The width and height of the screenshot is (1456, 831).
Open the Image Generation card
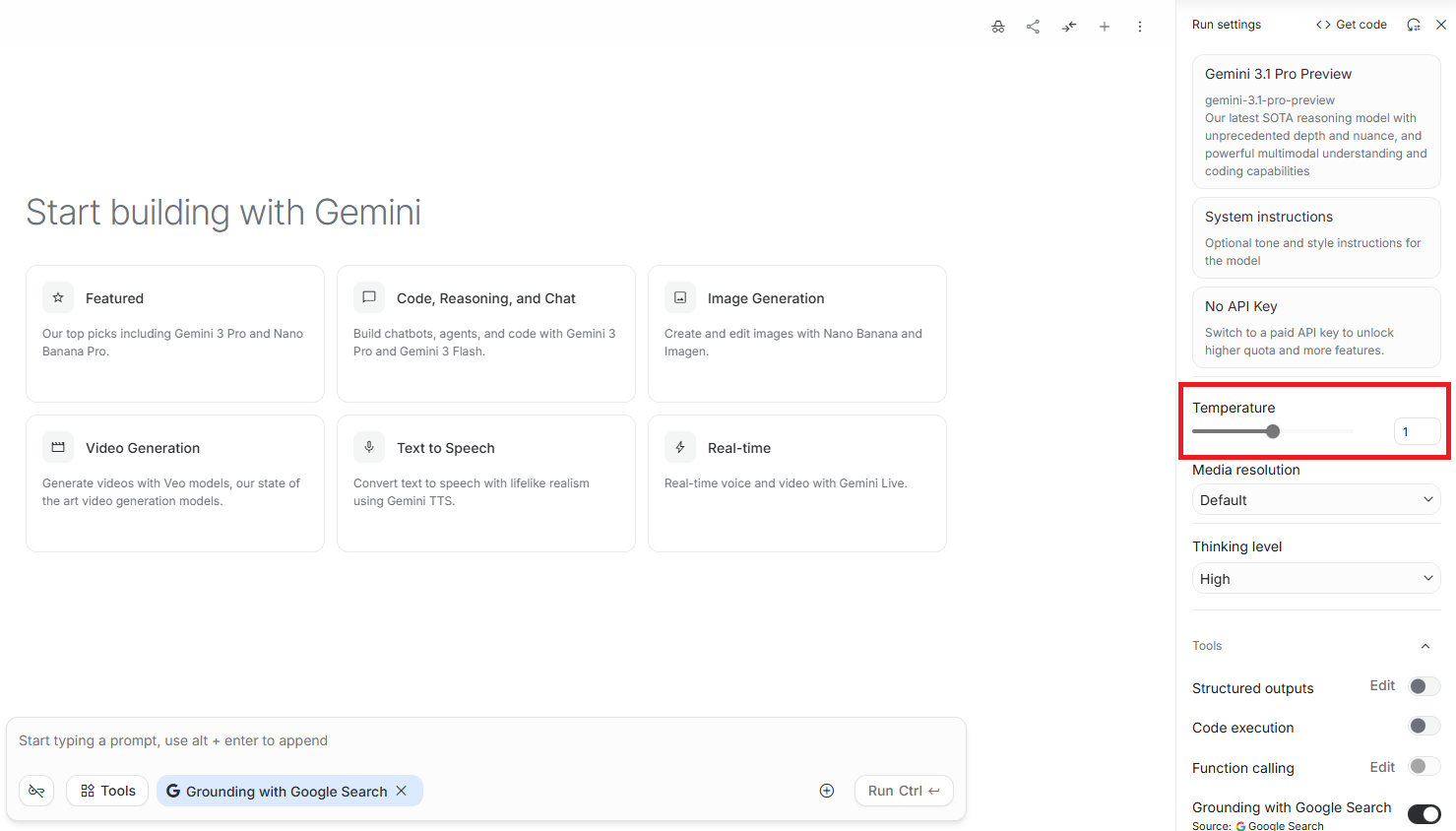click(796, 333)
